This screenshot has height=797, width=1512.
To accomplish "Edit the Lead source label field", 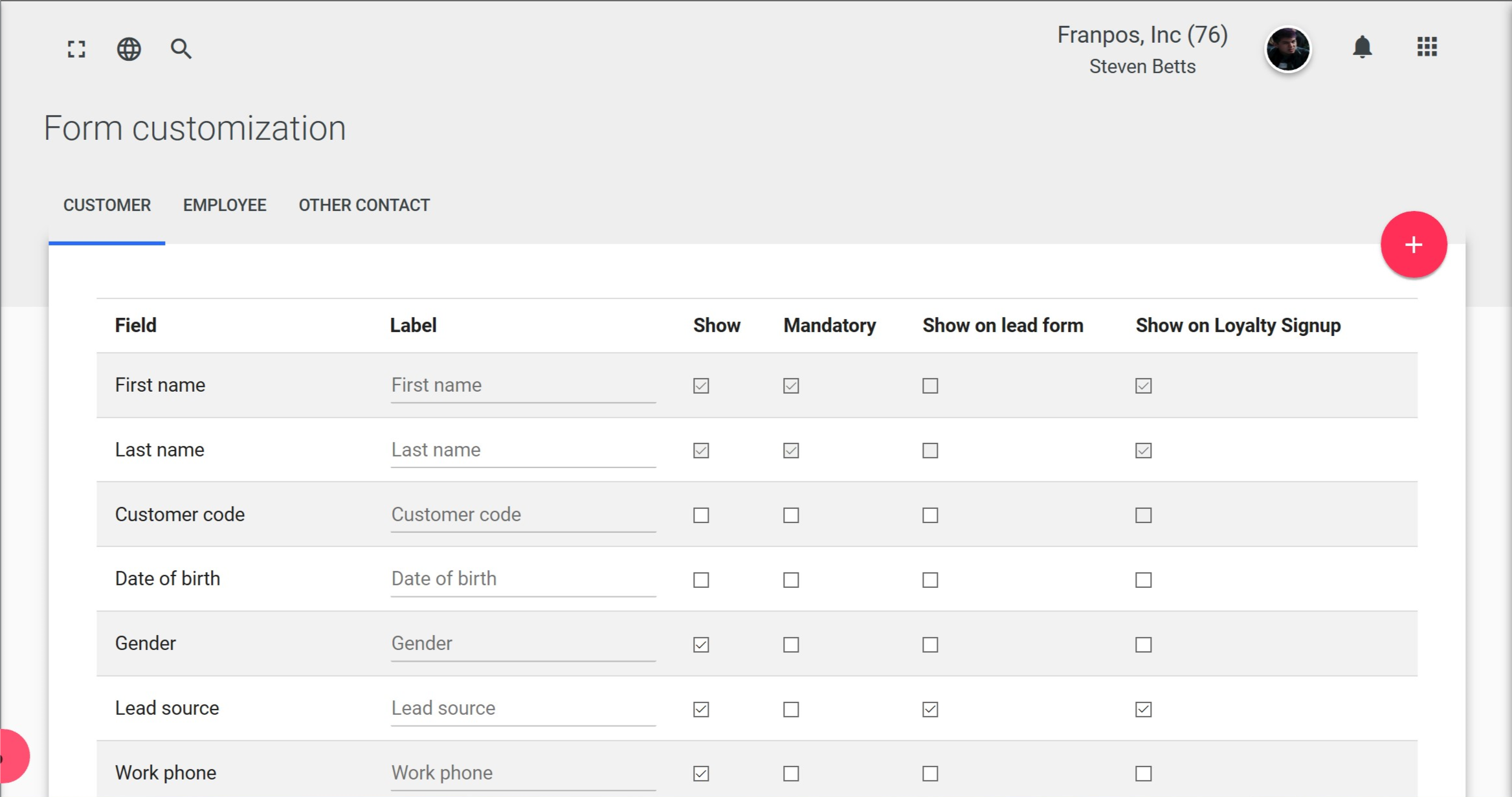I will pos(523,708).
